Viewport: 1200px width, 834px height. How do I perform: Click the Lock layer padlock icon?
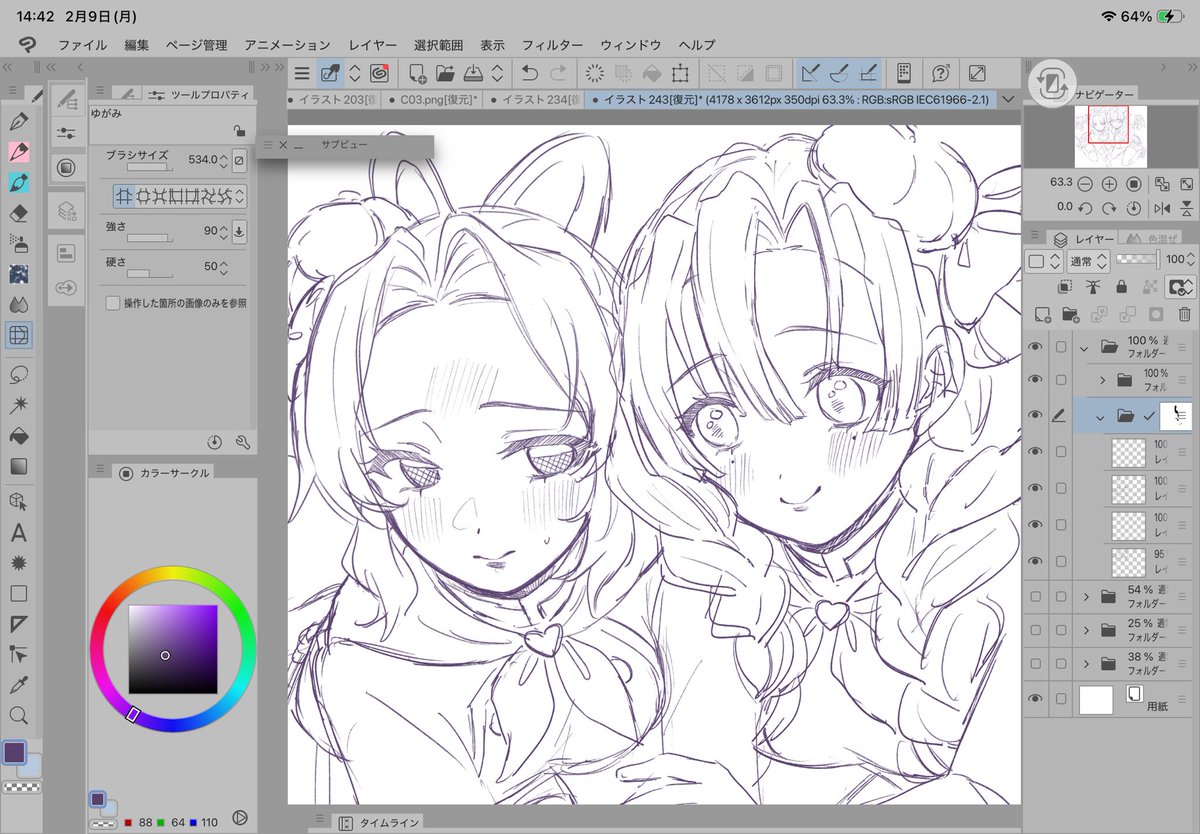point(1121,287)
